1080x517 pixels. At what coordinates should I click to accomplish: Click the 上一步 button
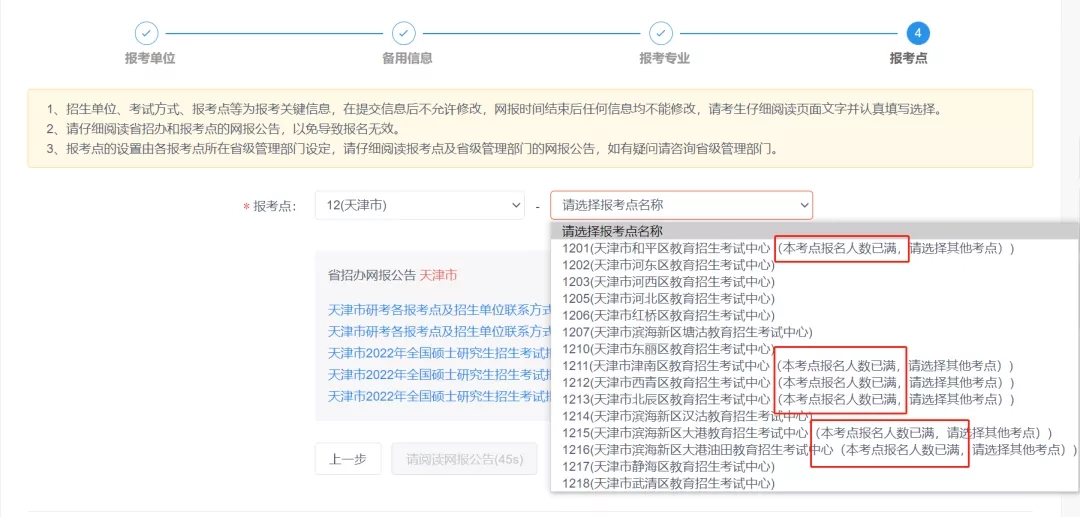pyautogui.click(x=348, y=458)
